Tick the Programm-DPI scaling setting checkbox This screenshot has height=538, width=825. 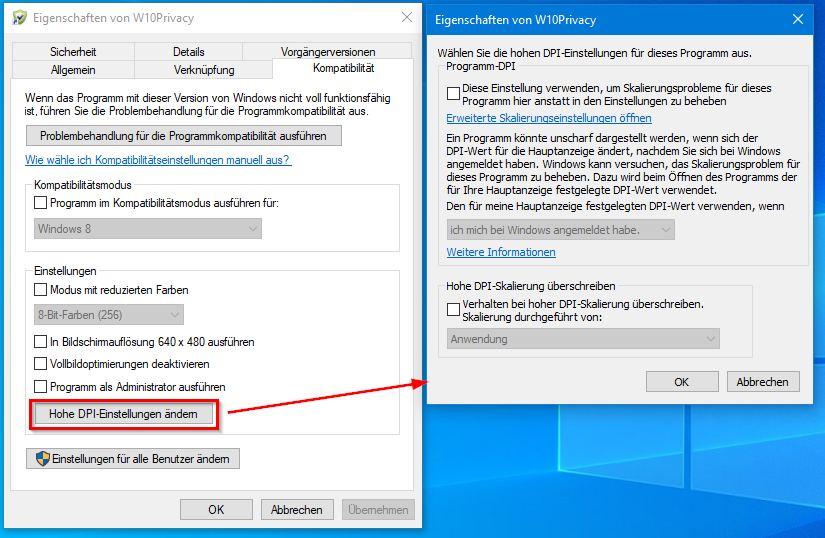(x=453, y=94)
